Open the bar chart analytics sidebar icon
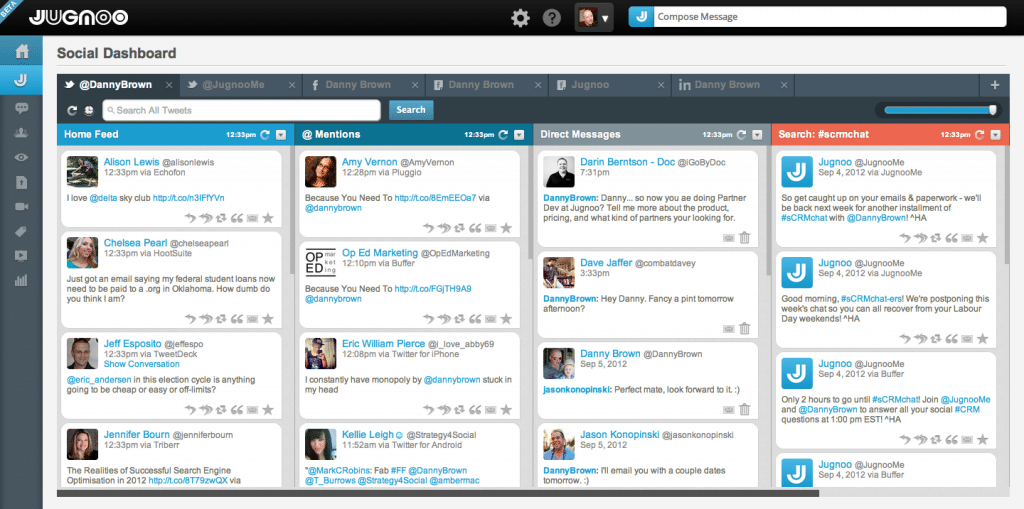 21,279
